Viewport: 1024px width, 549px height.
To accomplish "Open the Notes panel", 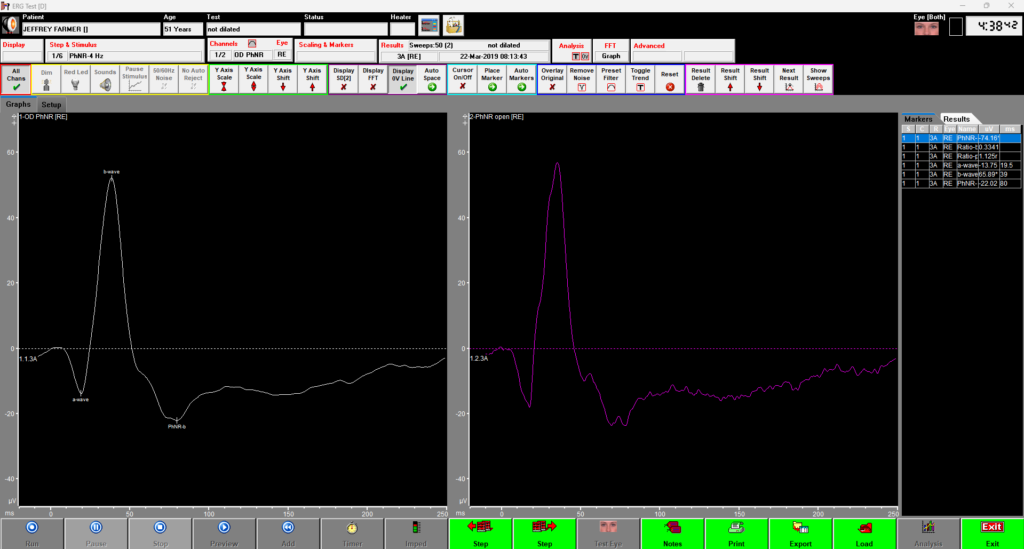I will (671, 532).
